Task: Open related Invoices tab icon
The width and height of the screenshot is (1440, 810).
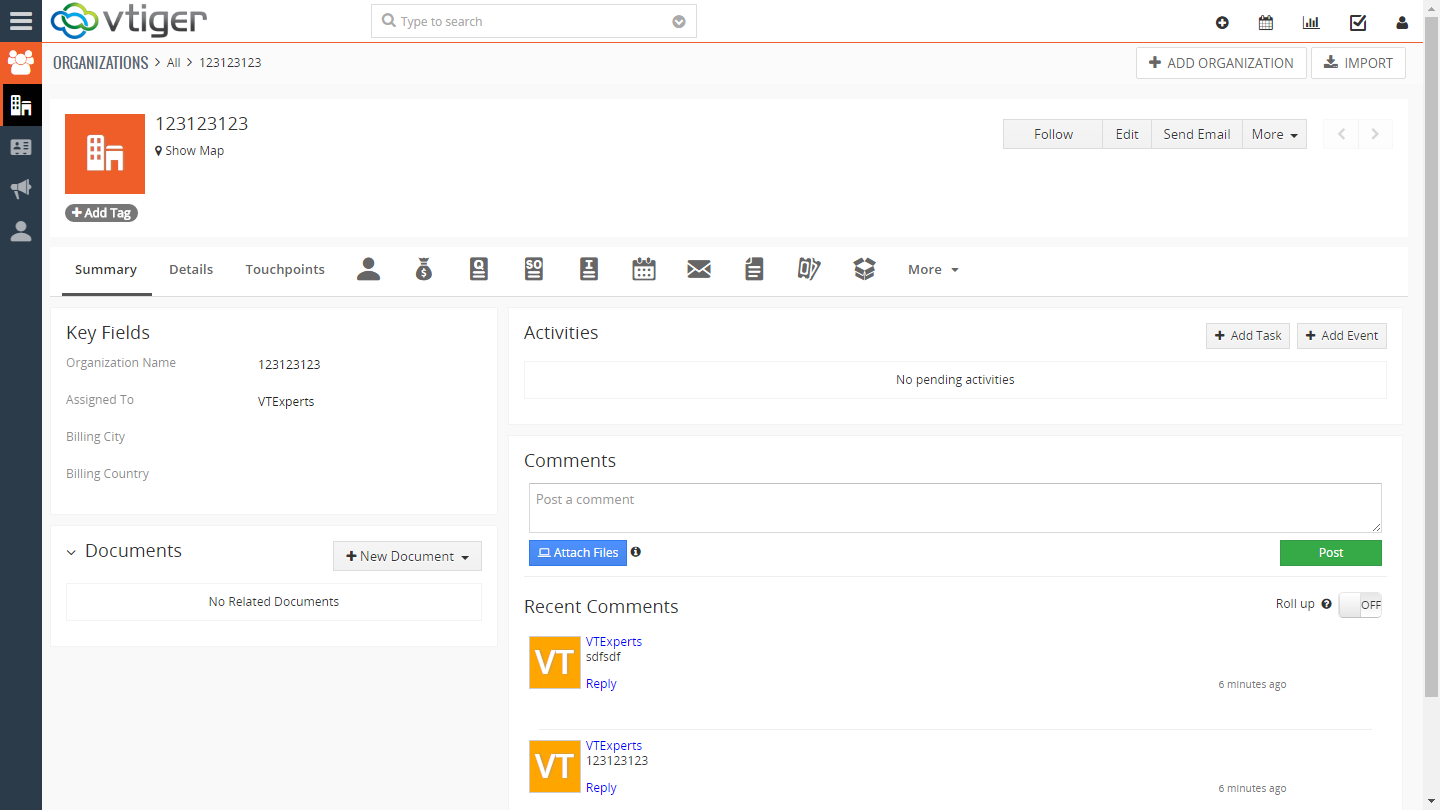Action: [x=589, y=269]
